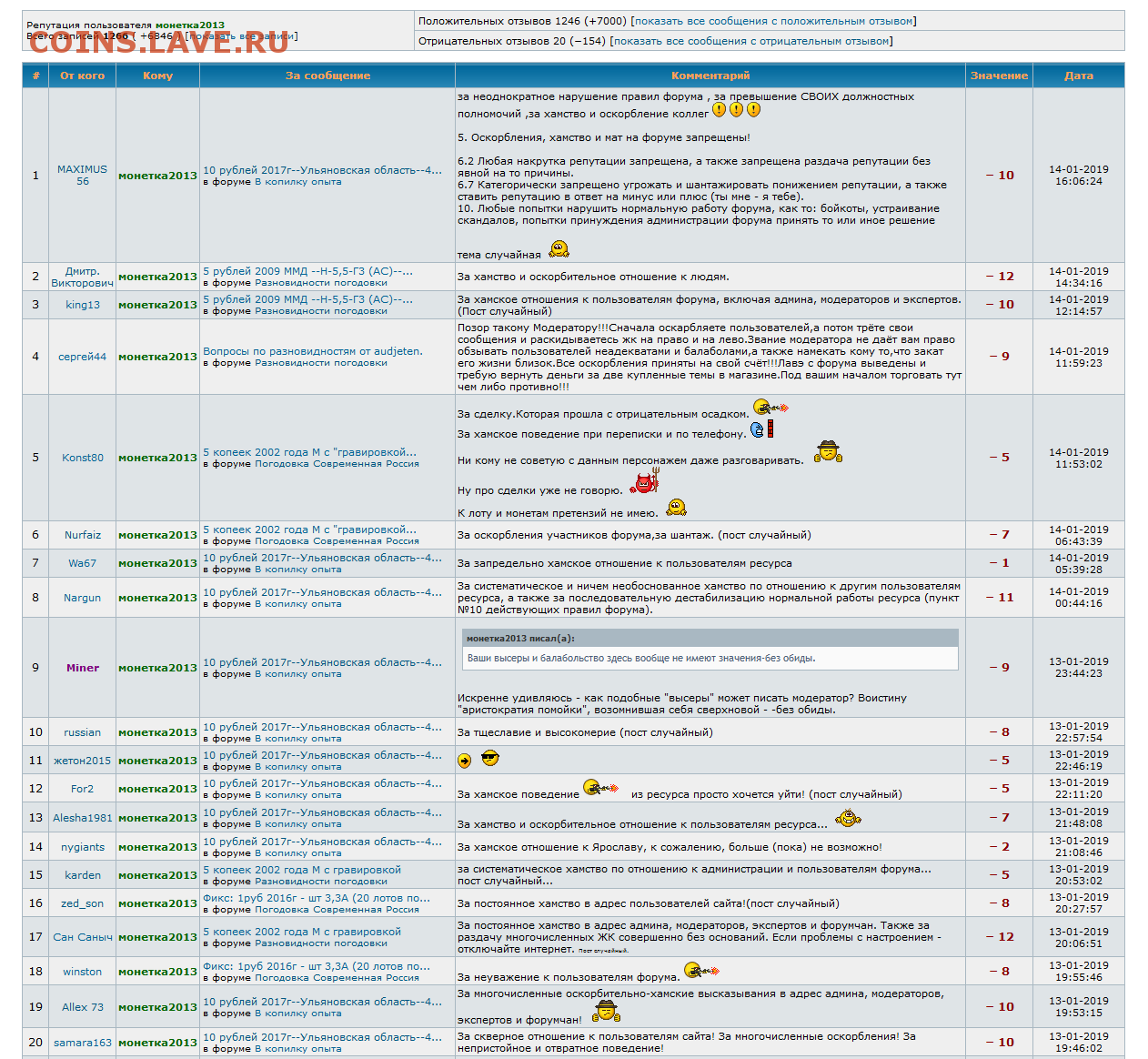Click монетка2013 username in reputation header
This screenshot has width=1148, height=1059.
(x=190, y=25)
